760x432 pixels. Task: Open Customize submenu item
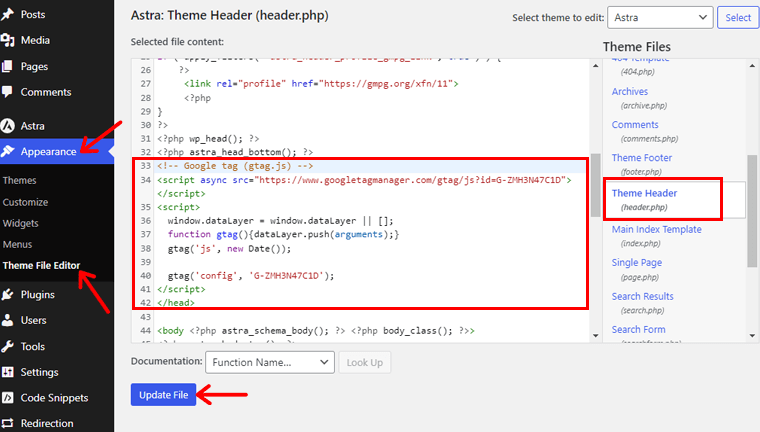[25, 202]
